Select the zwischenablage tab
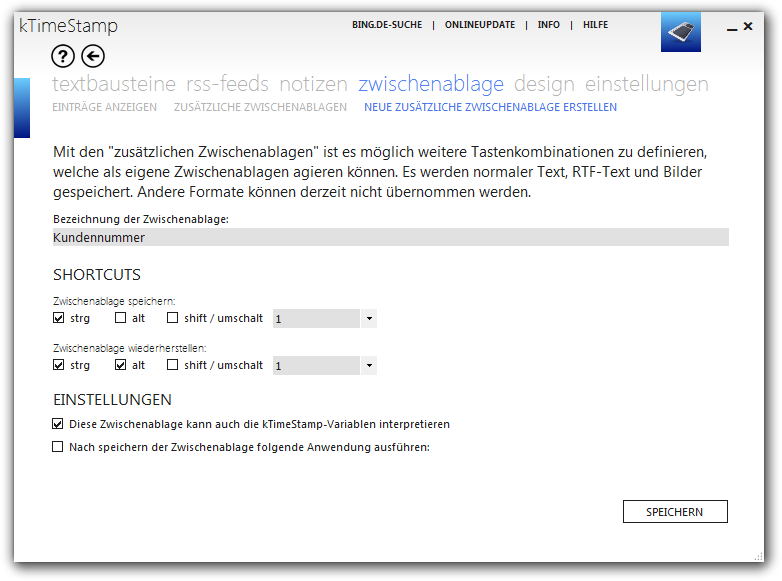Image resolution: width=782 pixels, height=581 pixels. click(x=431, y=84)
